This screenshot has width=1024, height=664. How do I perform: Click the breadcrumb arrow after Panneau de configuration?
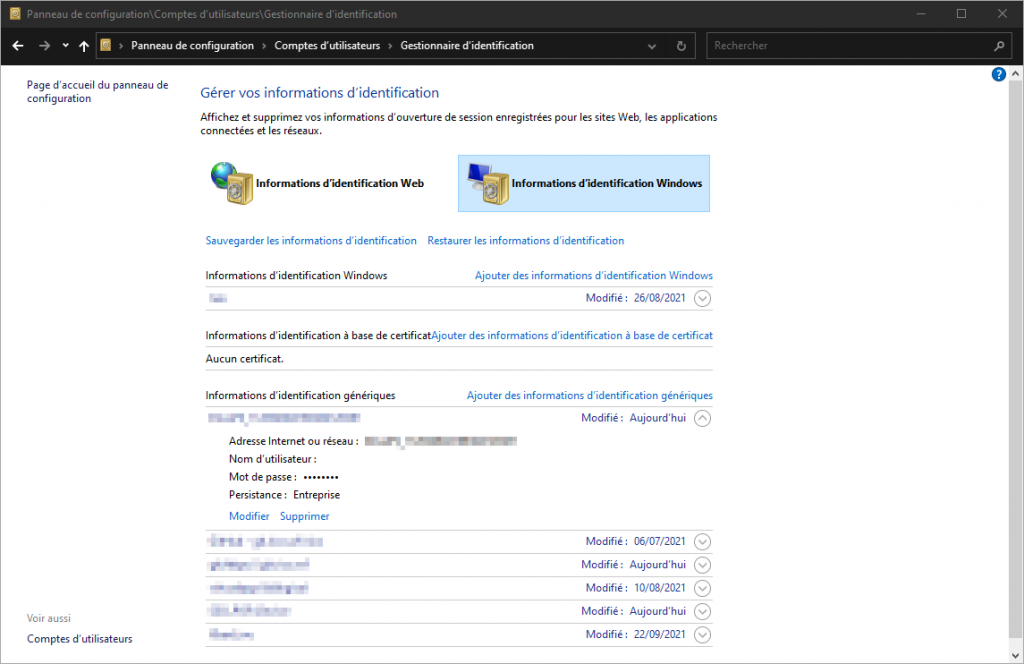pyautogui.click(x=264, y=46)
